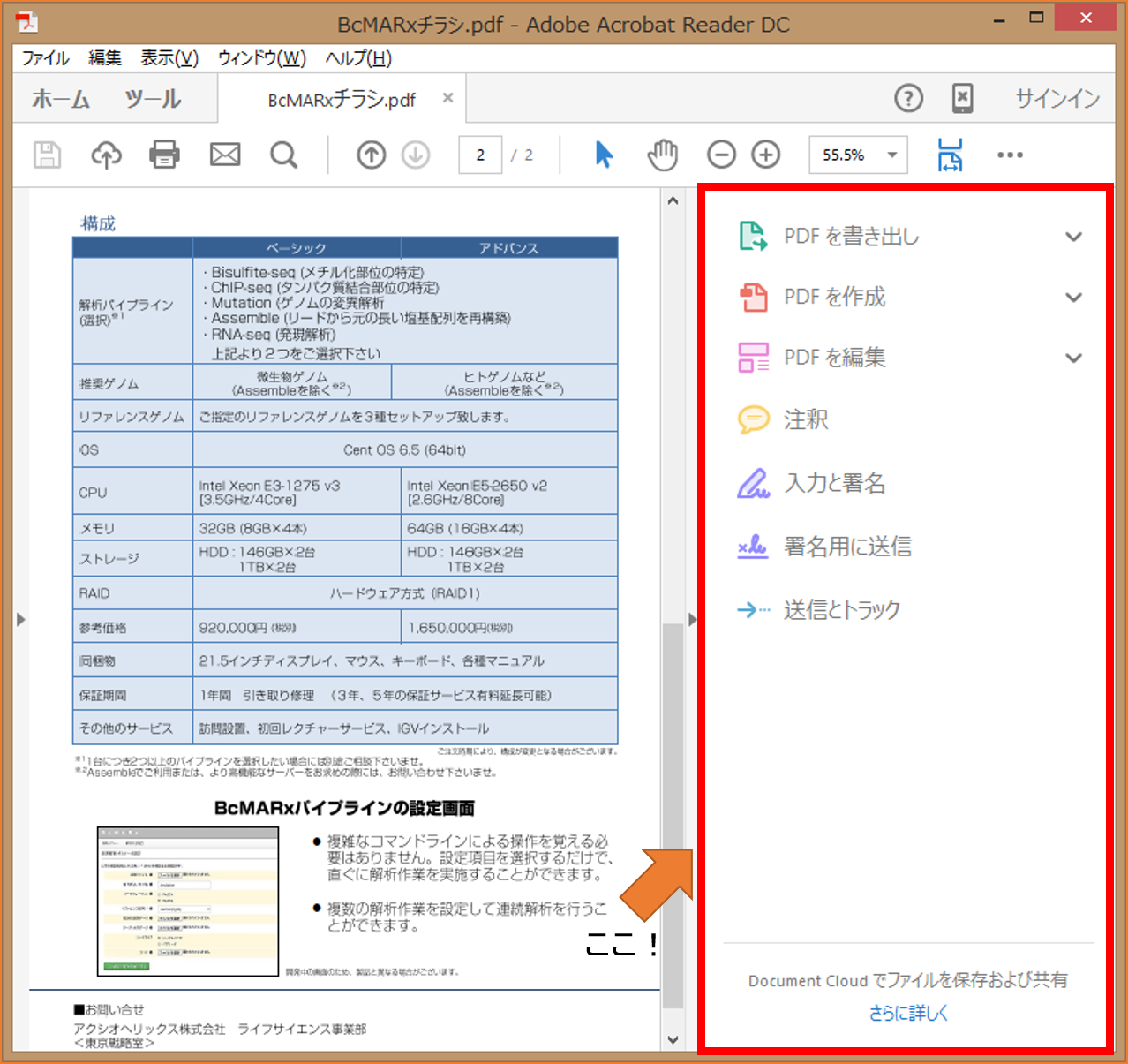Click the fit width scrolling icon
The width and height of the screenshot is (1128, 1064).
pyautogui.click(x=951, y=155)
